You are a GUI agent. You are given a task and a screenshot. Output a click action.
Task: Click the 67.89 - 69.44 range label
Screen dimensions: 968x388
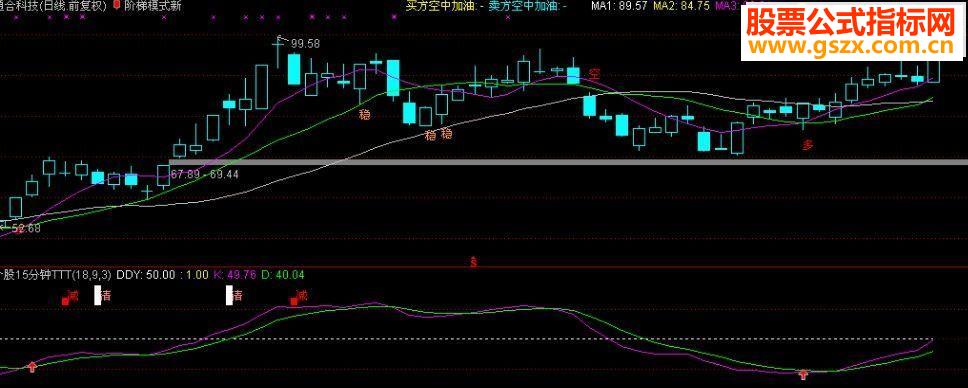click(x=205, y=175)
